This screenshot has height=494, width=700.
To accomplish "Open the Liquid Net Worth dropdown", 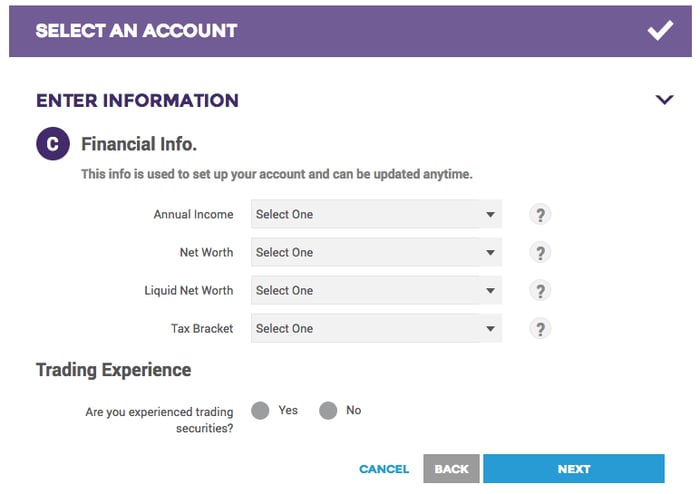I will point(376,290).
